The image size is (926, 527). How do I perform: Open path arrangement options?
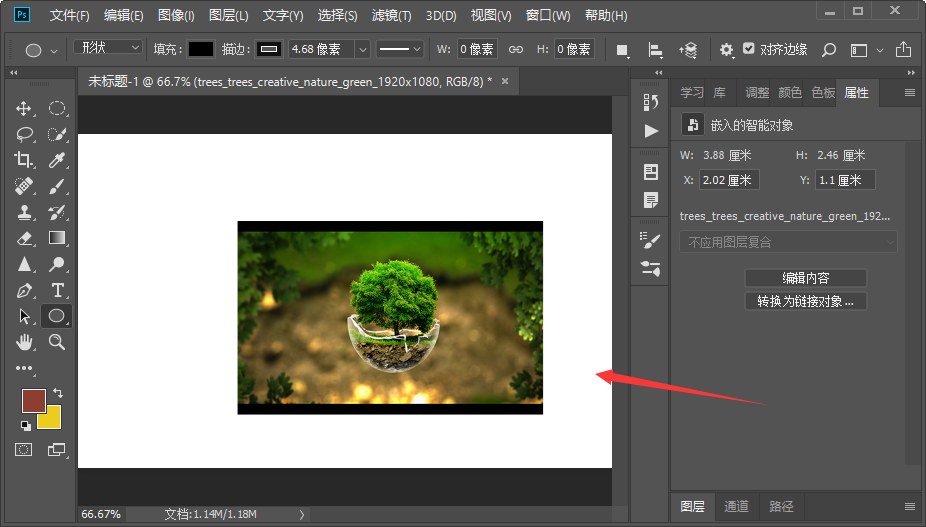pyautogui.click(x=688, y=50)
